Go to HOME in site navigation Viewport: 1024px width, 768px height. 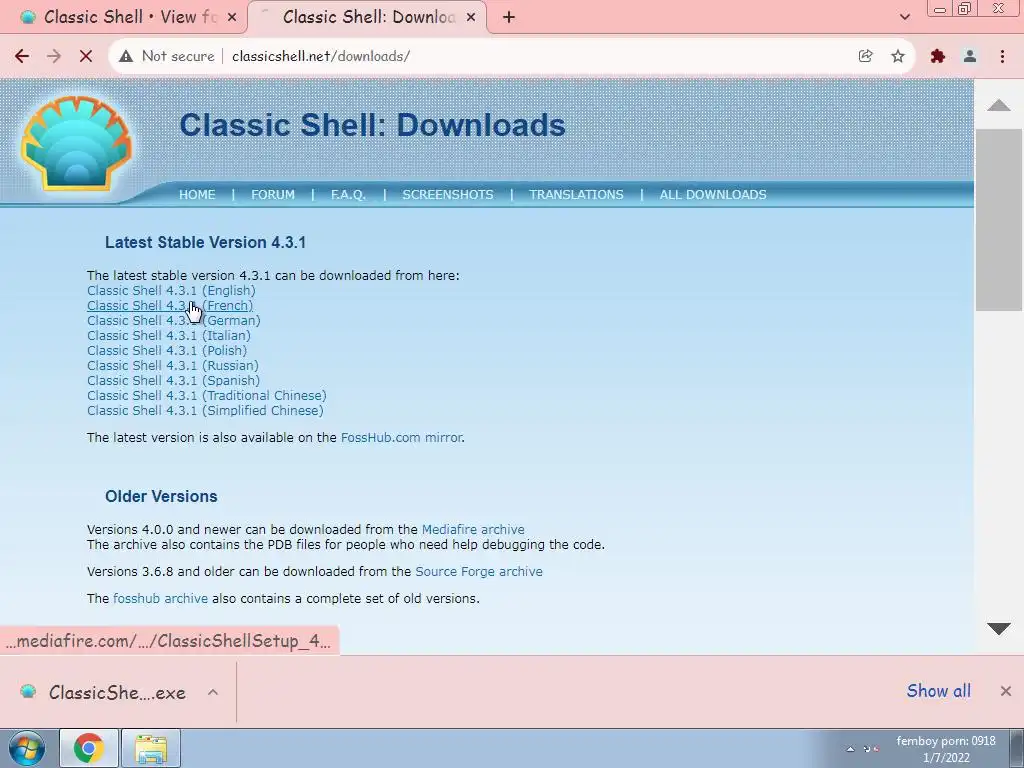click(197, 195)
